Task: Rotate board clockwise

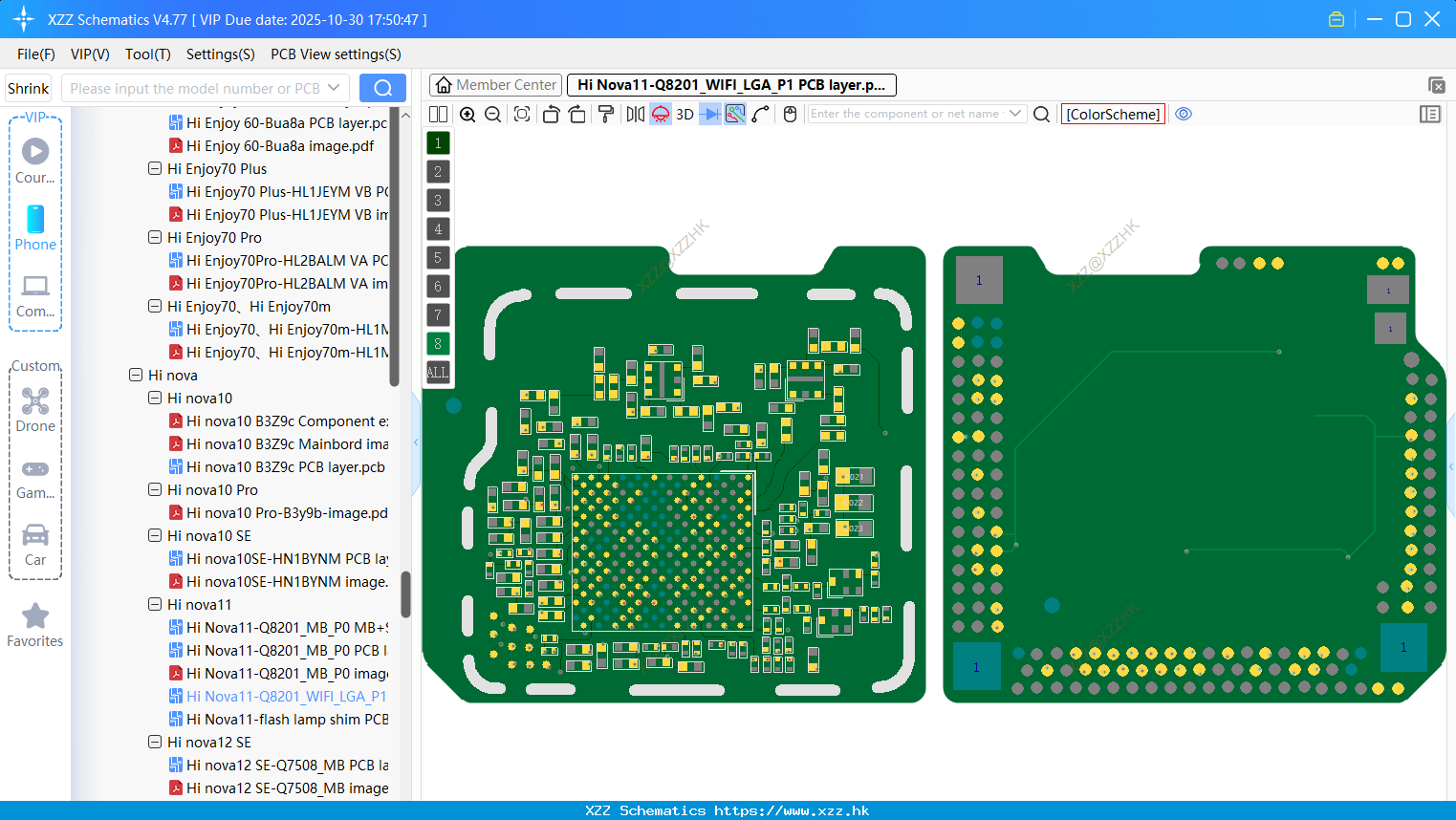Action: [x=576, y=114]
